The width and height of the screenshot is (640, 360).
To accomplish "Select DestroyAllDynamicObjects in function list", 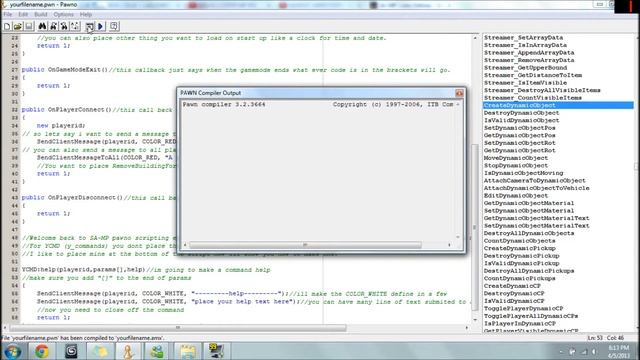I will coord(529,233).
